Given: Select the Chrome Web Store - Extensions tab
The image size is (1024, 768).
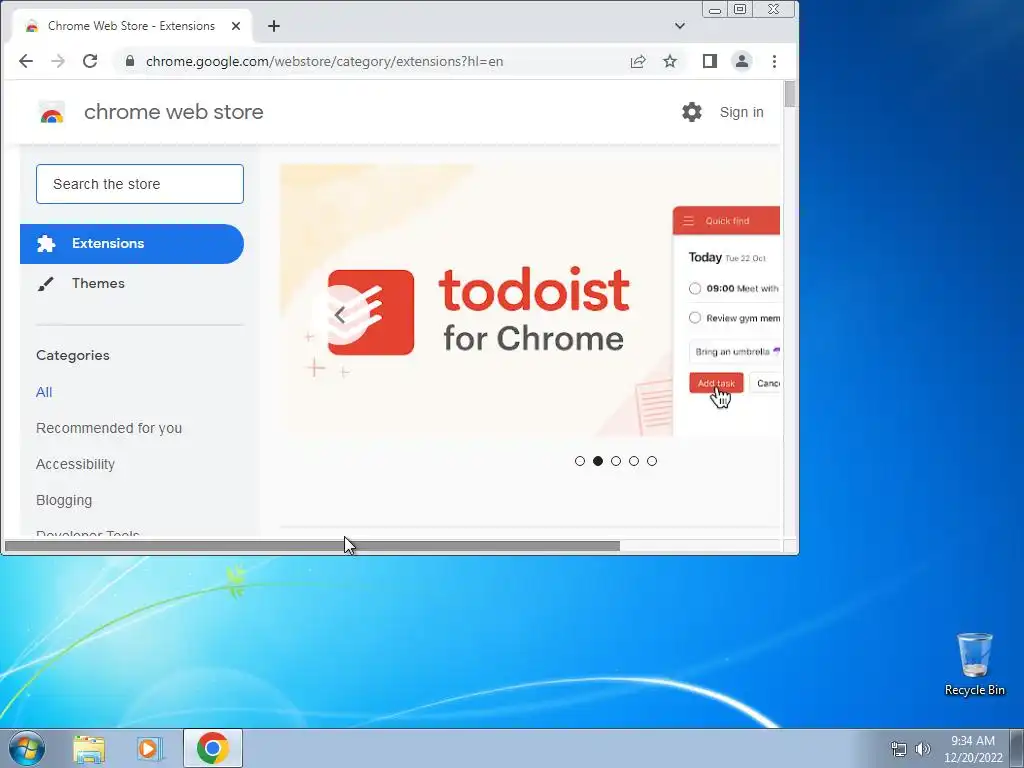Looking at the screenshot, I should pyautogui.click(x=131, y=26).
